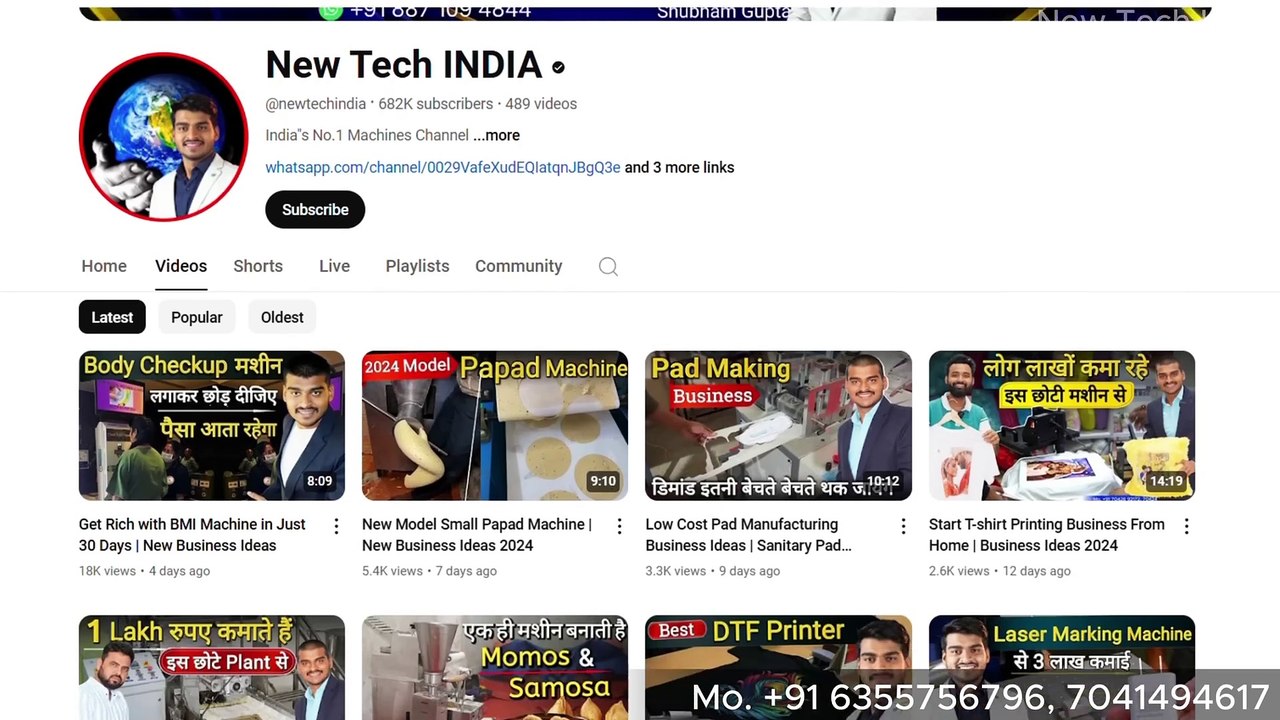Click the channel search magnifier icon

pyautogui.click(x=608, y=266)
